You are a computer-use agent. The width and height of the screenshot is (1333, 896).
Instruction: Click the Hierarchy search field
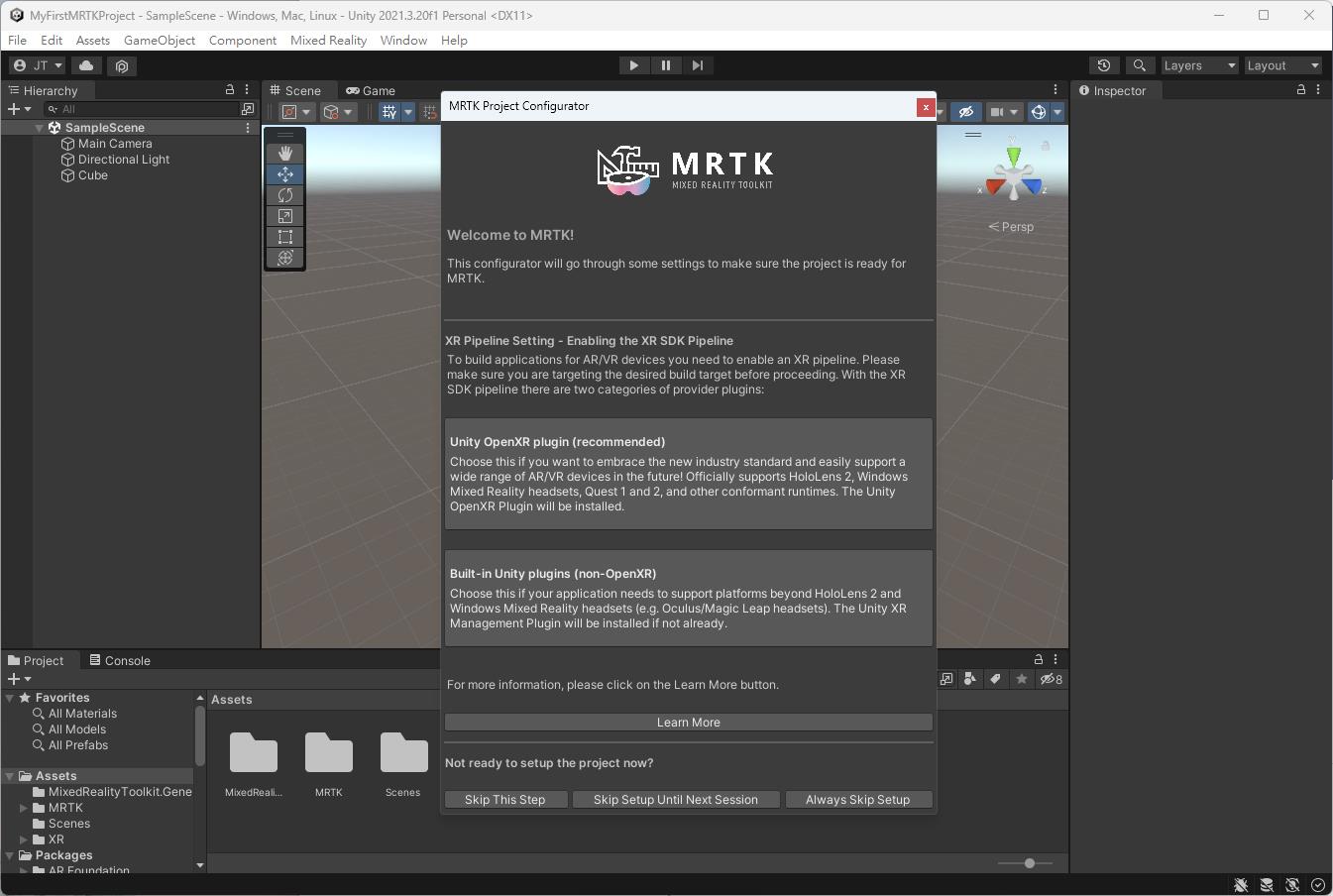149,109
